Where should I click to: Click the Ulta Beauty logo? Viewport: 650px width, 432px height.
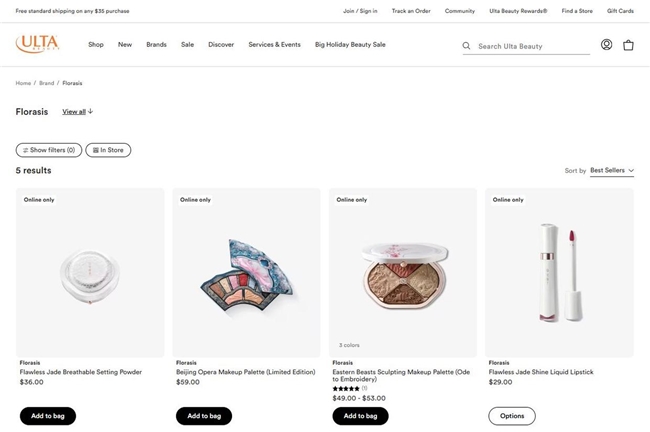click(x=37, y=44)
